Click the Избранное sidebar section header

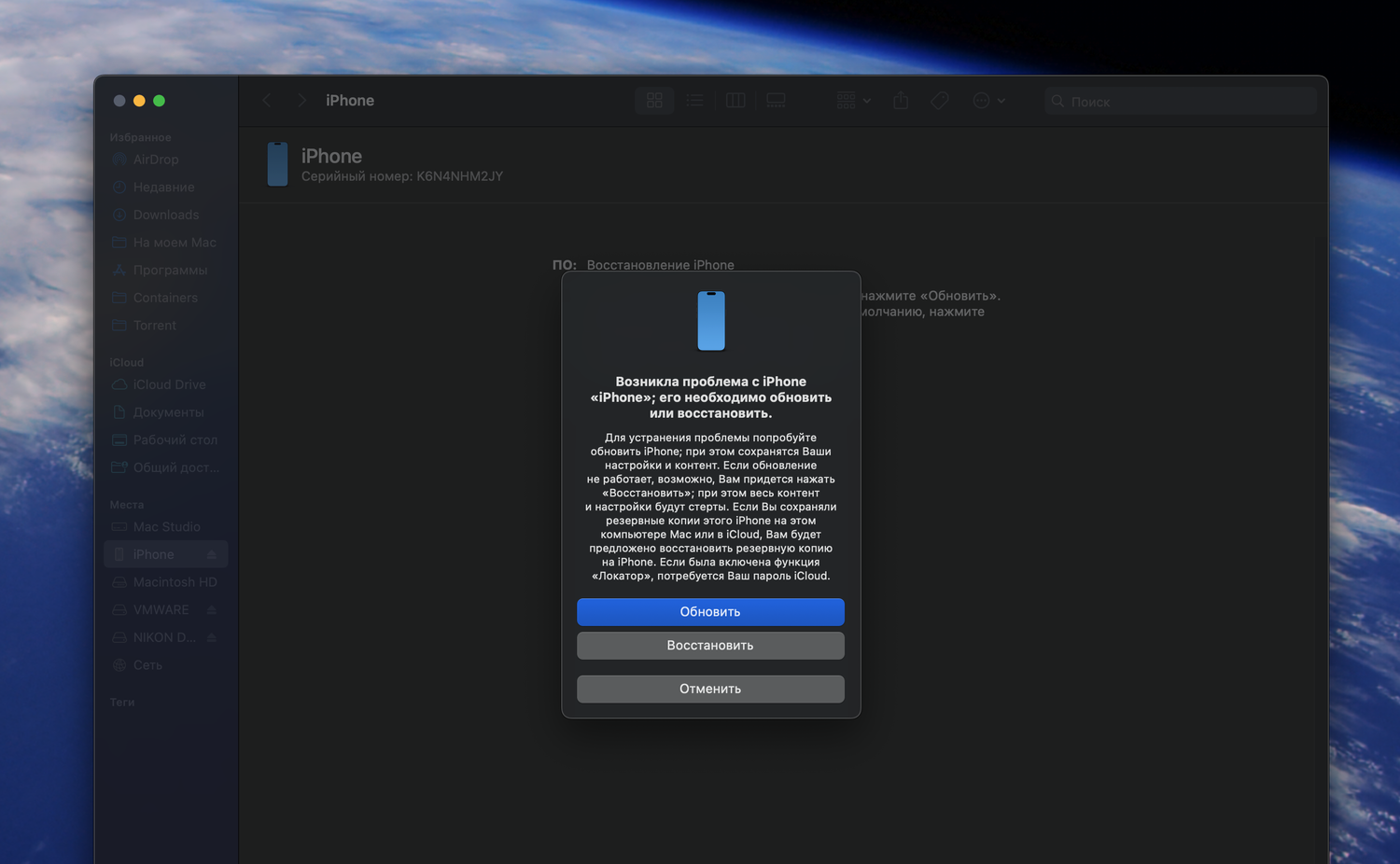[x=141, y=137]
